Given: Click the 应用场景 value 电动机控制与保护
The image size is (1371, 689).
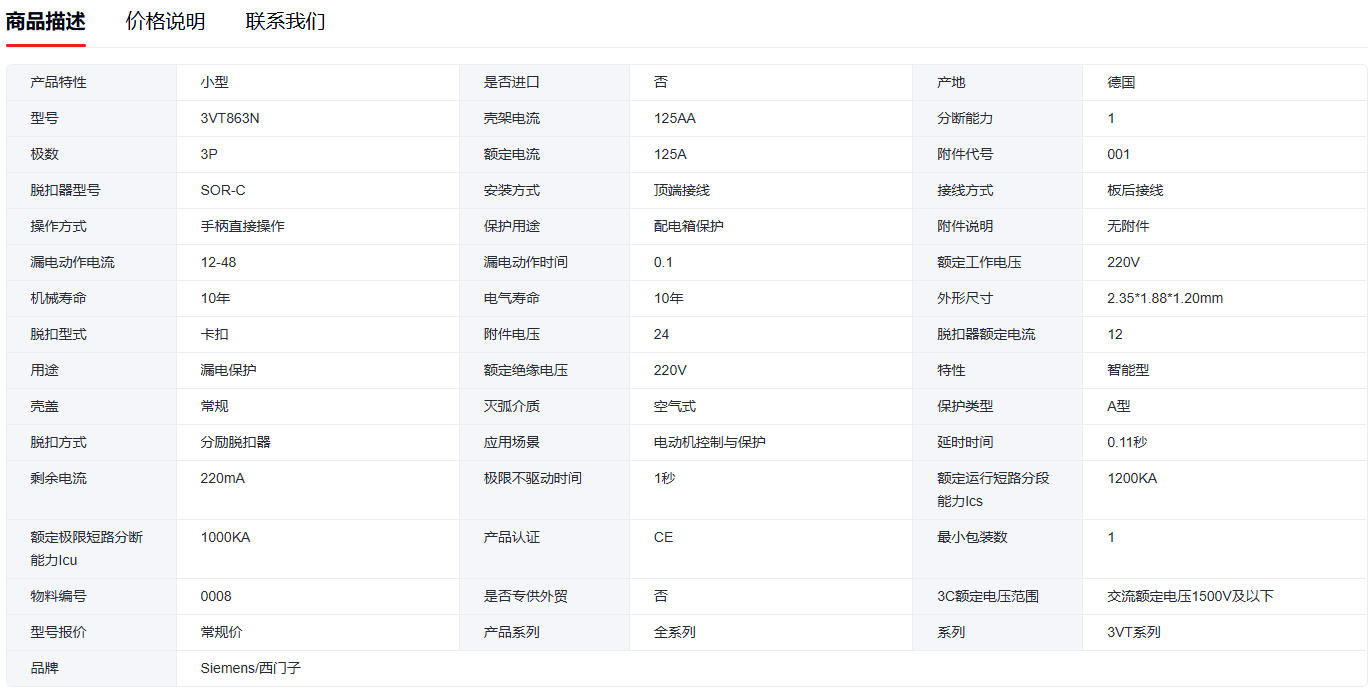Looking at the screenshot, I should [710, 442].
